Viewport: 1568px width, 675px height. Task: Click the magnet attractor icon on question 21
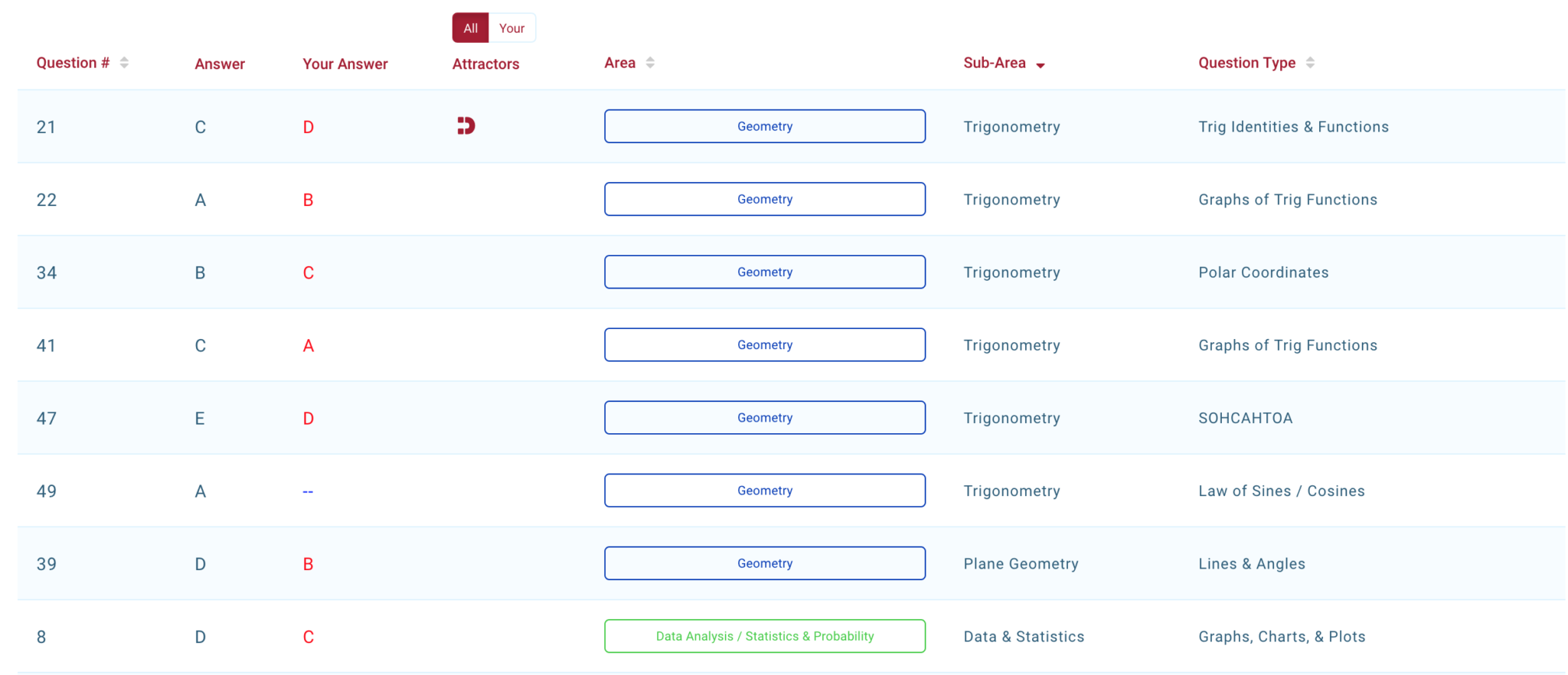coord(465,126)
